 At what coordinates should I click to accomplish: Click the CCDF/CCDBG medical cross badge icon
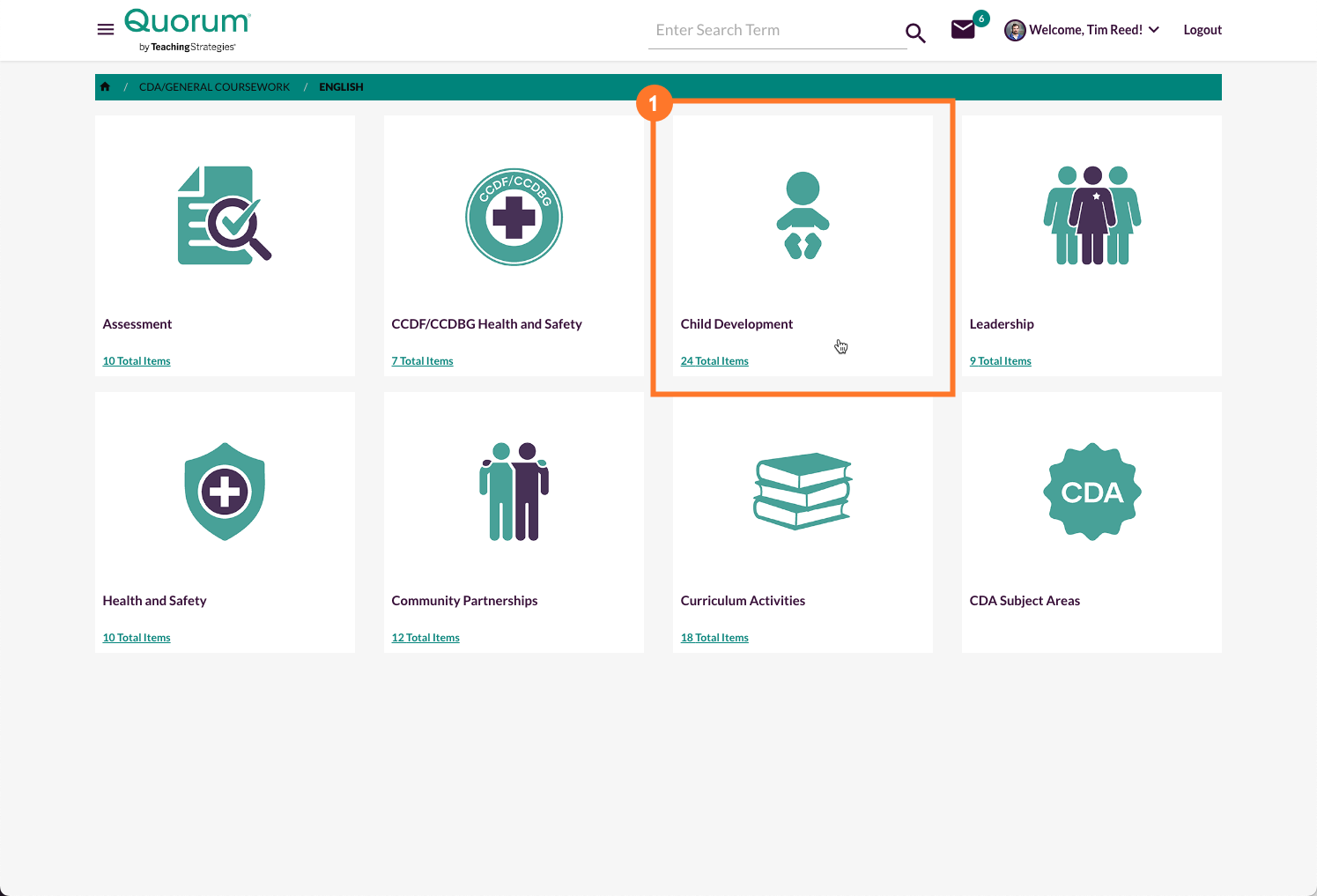click(x=514, y=216)
